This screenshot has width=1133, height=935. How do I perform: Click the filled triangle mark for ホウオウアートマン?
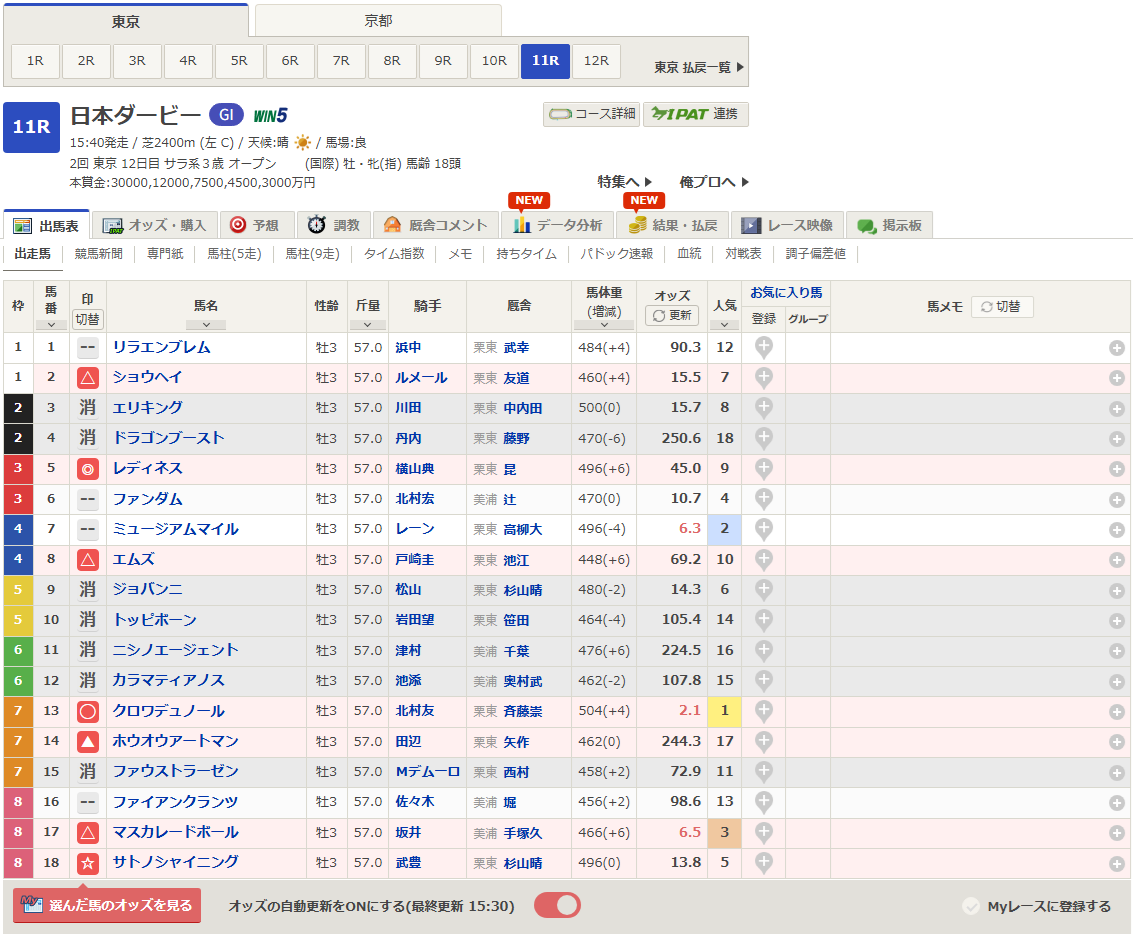[x=88, y=742]
